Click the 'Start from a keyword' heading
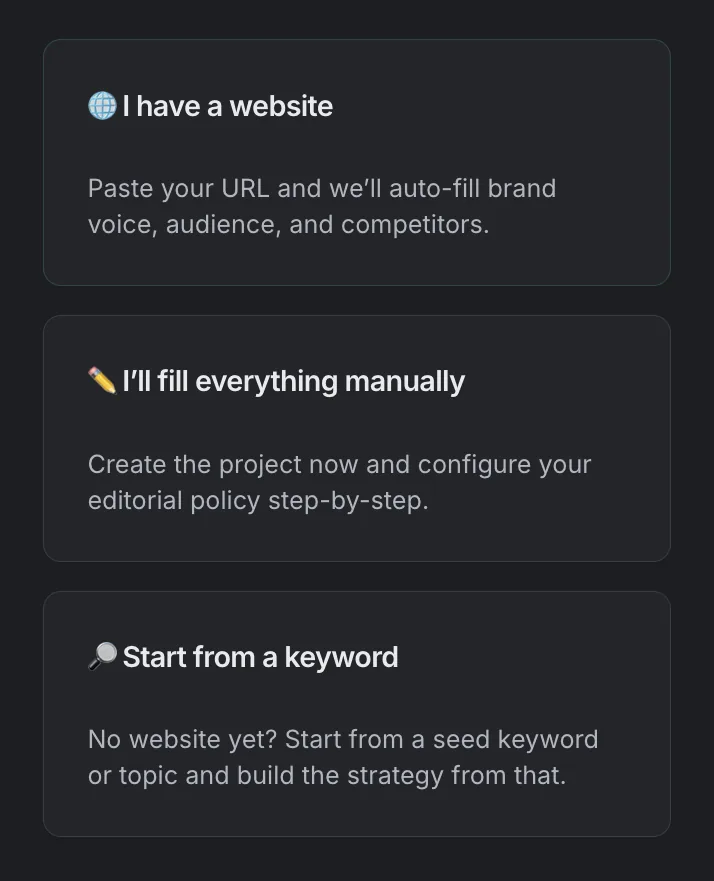 pos(260,656)
